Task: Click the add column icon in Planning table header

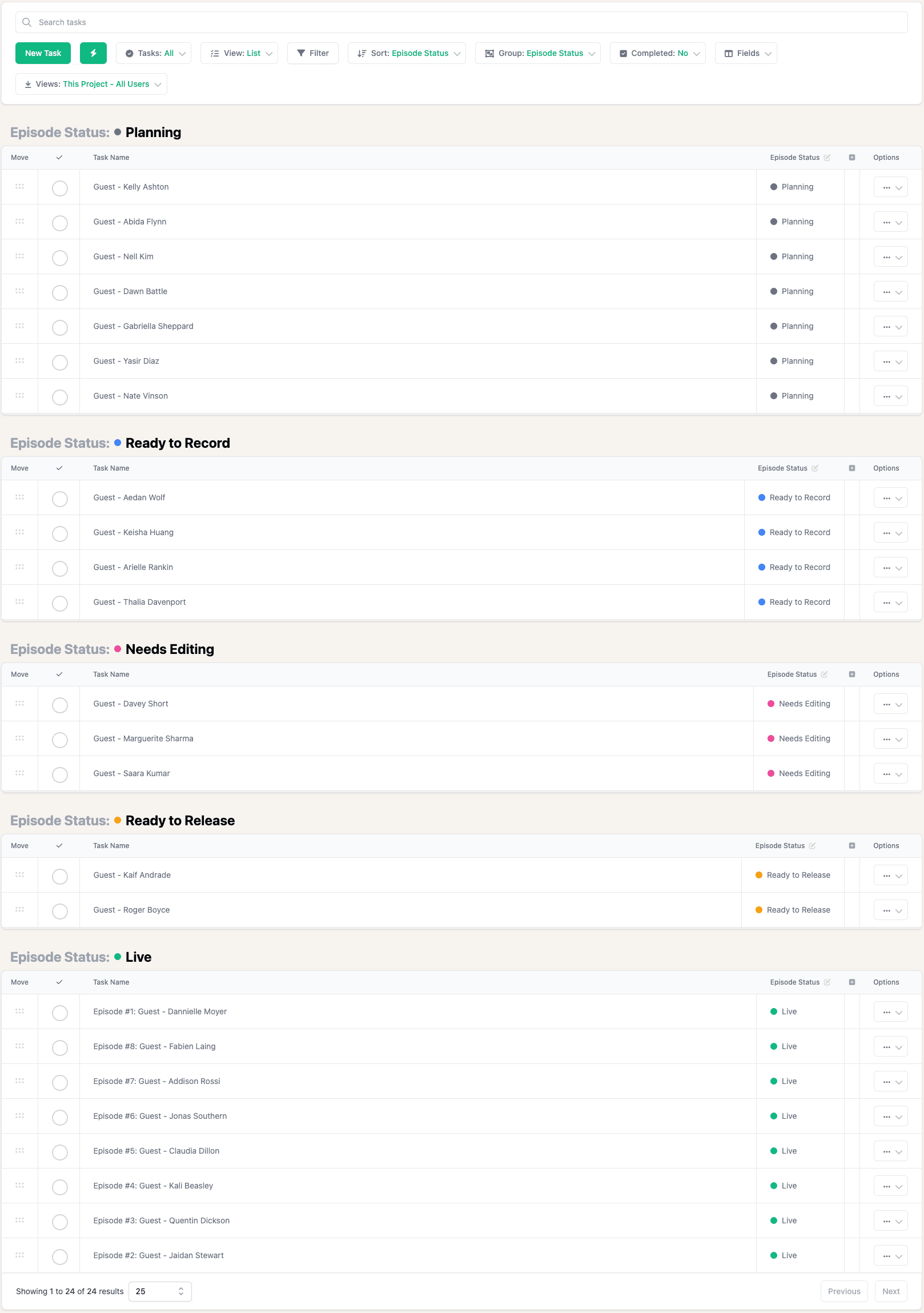Action: [x=851, y=158]
